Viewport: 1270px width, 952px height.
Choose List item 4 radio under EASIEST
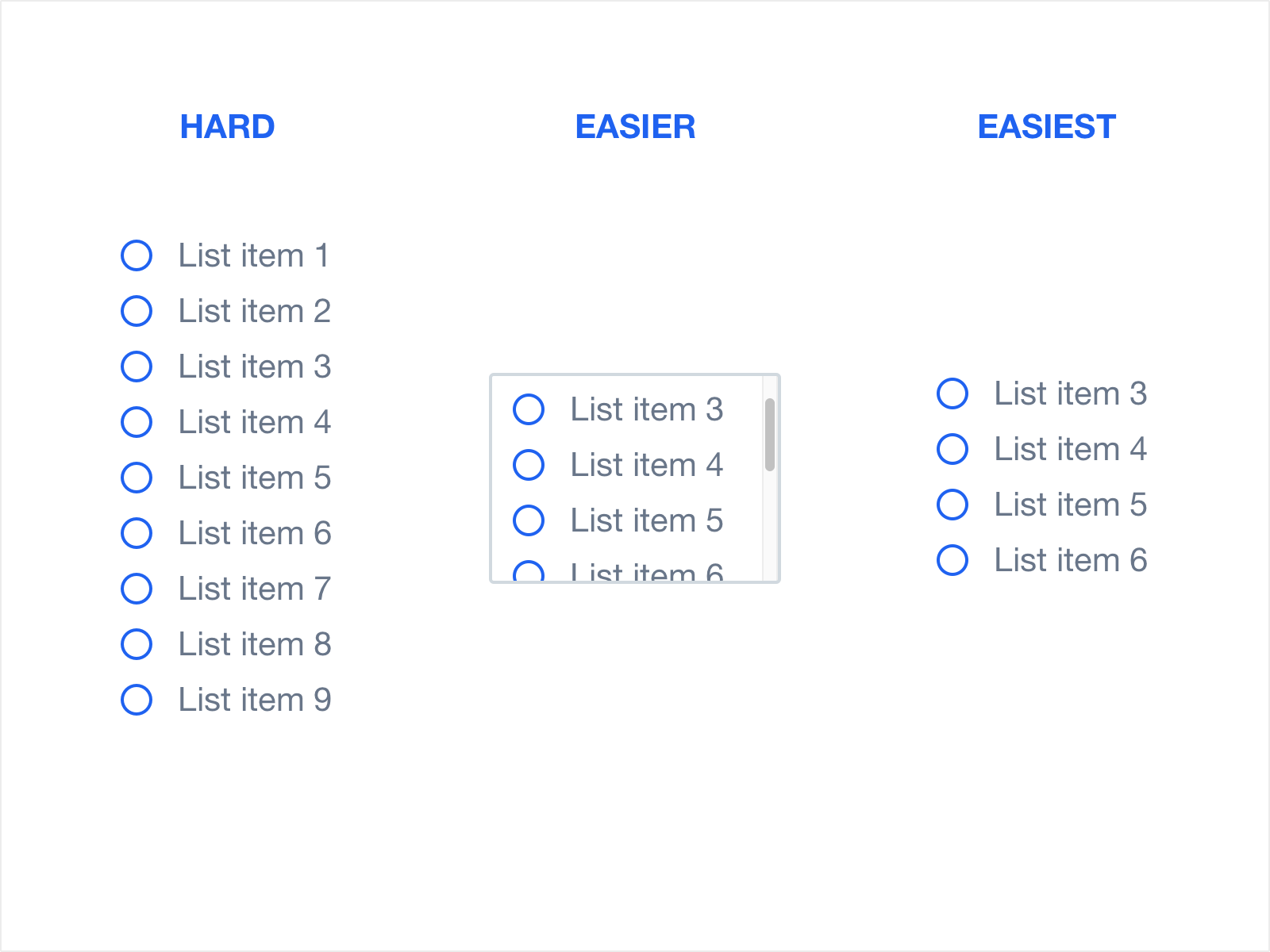tap(952, 449)
